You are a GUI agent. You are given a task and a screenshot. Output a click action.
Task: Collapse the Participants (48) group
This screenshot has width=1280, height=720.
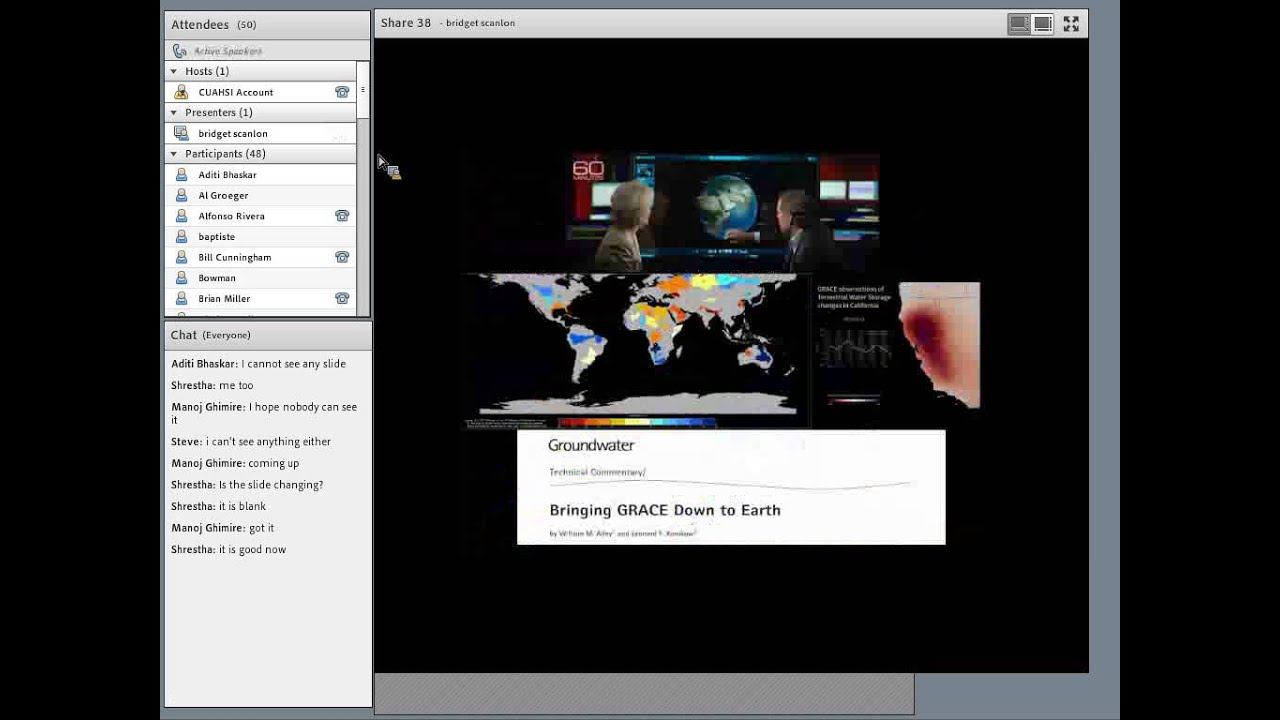[174, 154]
